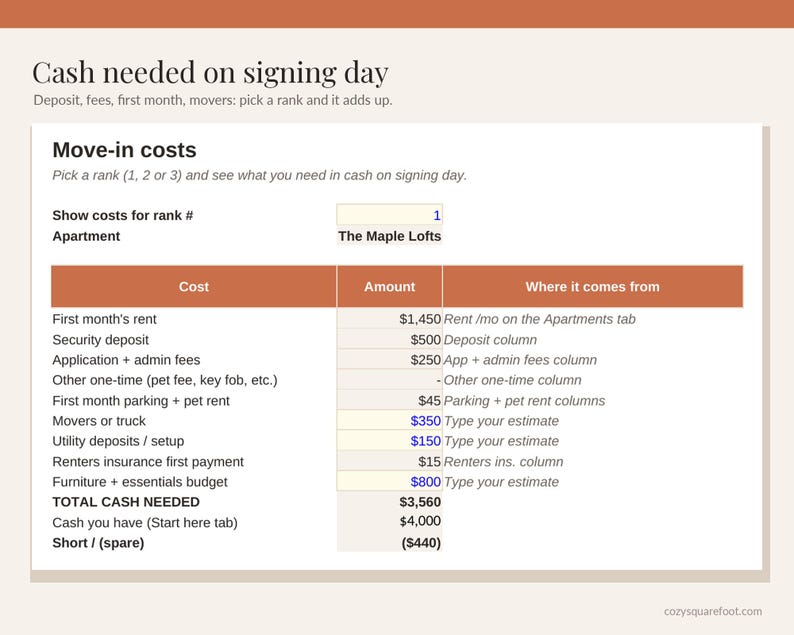794x635 pixels.
Task: Select the Where it comes from header
Action: click(x=592, y=287)
